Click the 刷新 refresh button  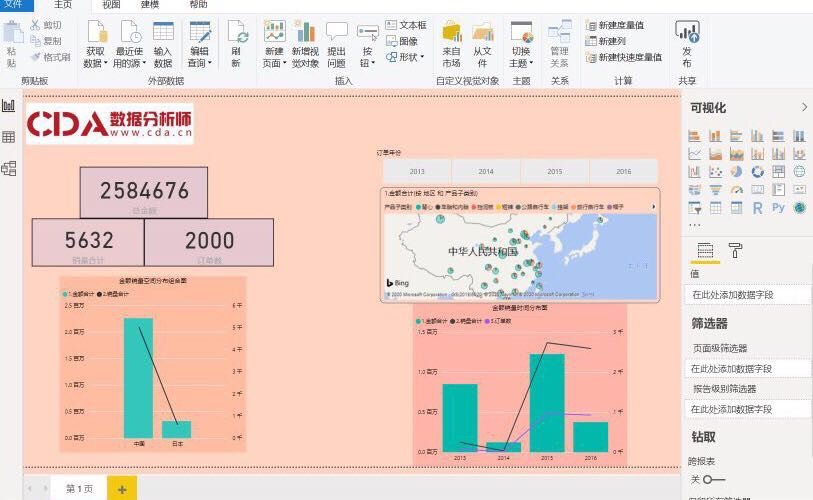pyautogui.click(x=236, y=44)
